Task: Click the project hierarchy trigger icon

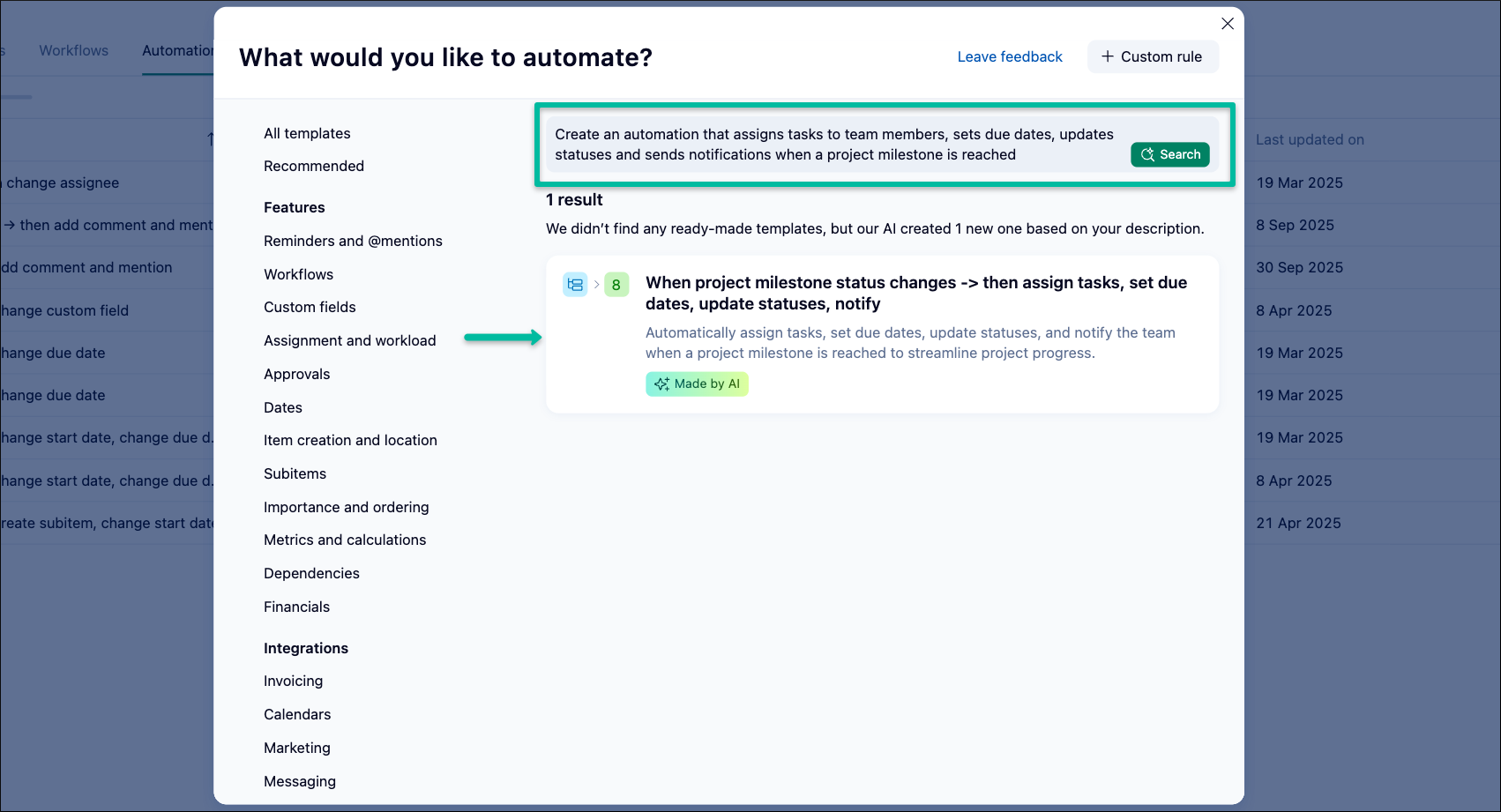Action: [575, 285]
